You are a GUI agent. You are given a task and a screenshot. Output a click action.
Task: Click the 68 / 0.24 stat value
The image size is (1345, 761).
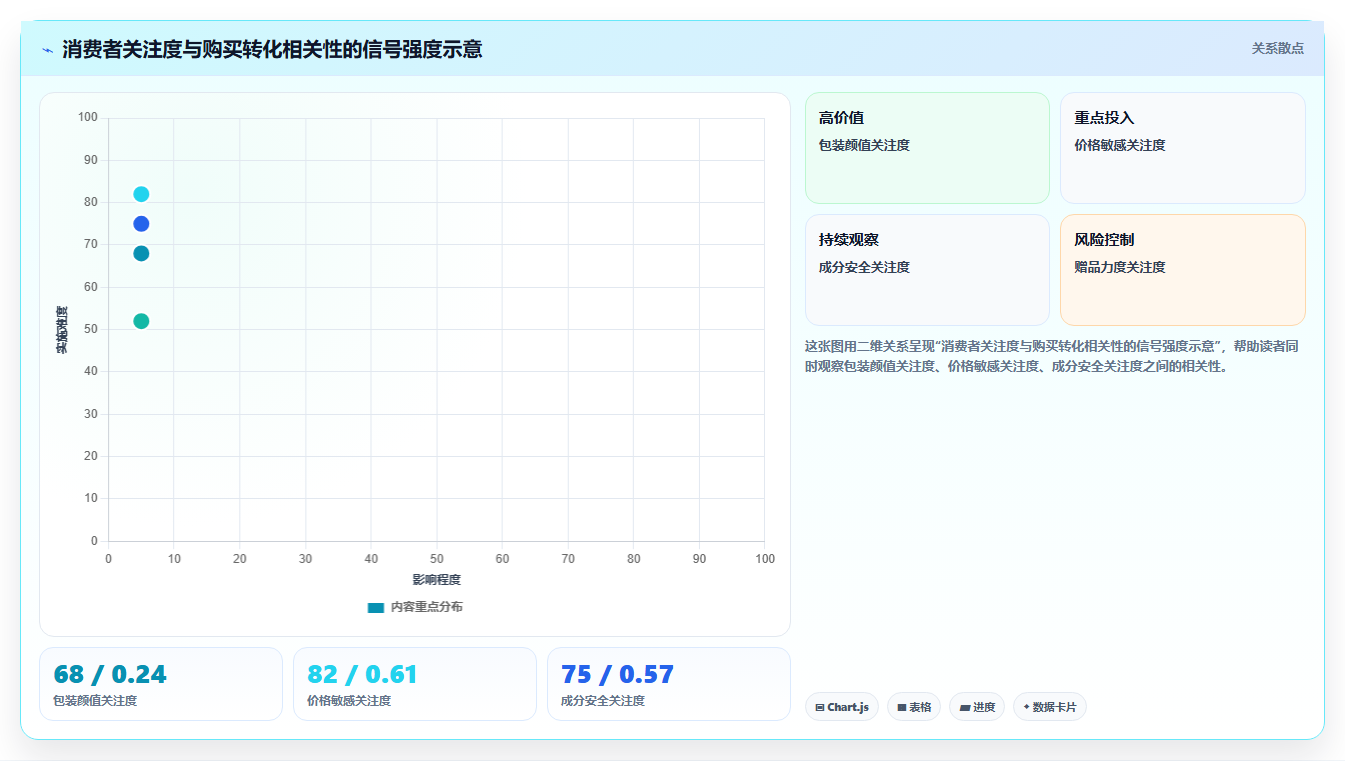tap(110, 674)
